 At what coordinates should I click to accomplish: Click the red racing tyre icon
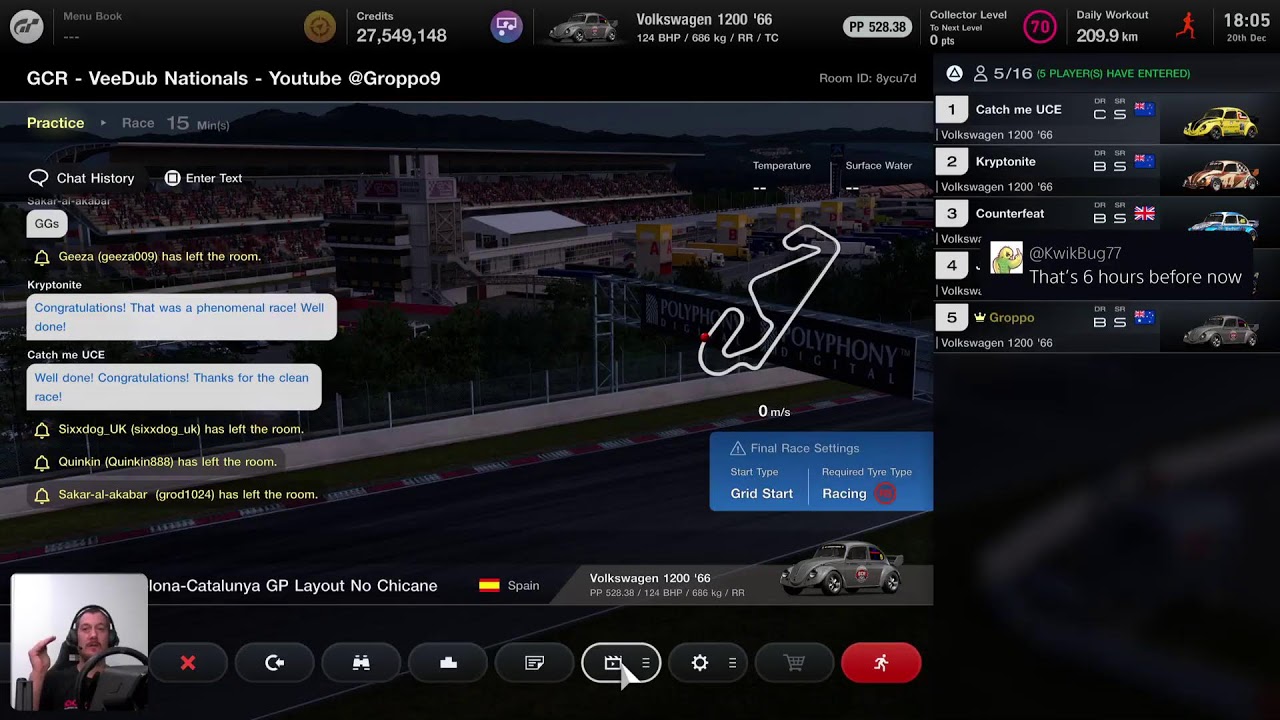[885, 493]
